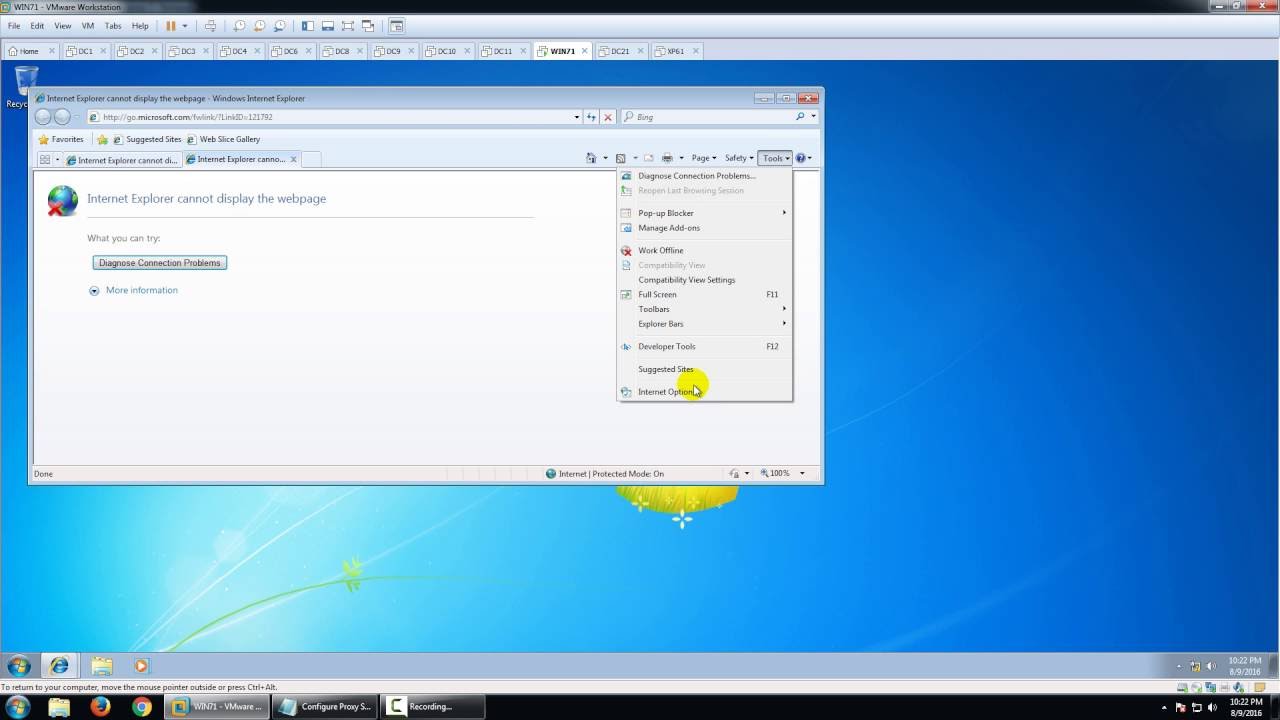Click the VMware show library icon
Image resolution: width=1280 pixels, height=720 pixels.
(x=308, y=25)
